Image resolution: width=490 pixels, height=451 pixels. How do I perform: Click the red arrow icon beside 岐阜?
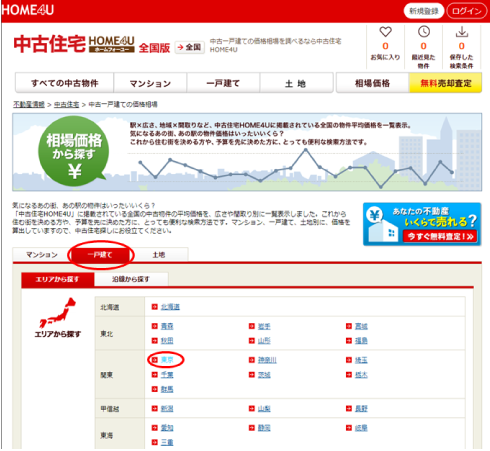[349, 428]
